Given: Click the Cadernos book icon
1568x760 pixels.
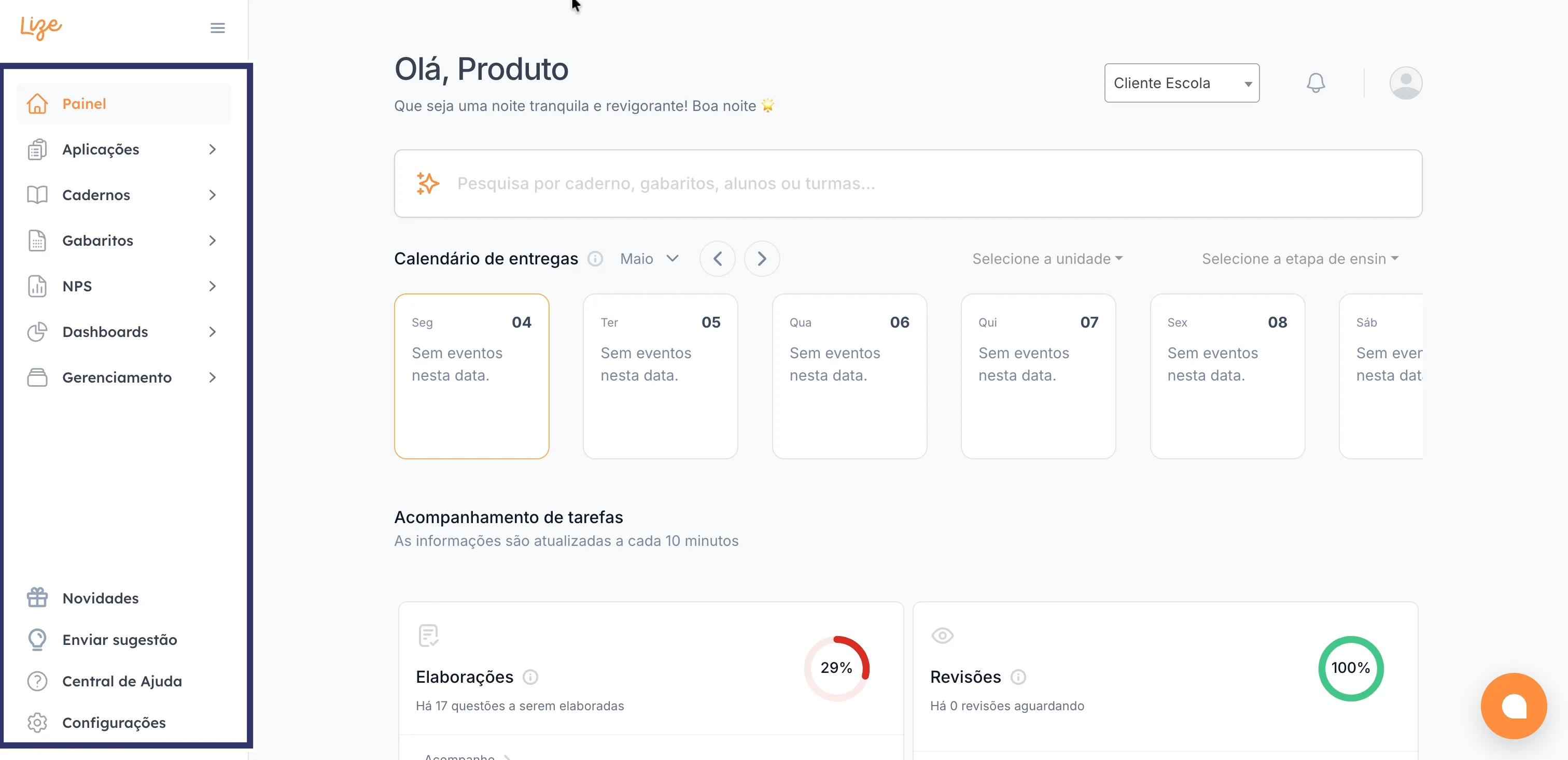Looking at the screenshot, I should pos(37,195).
